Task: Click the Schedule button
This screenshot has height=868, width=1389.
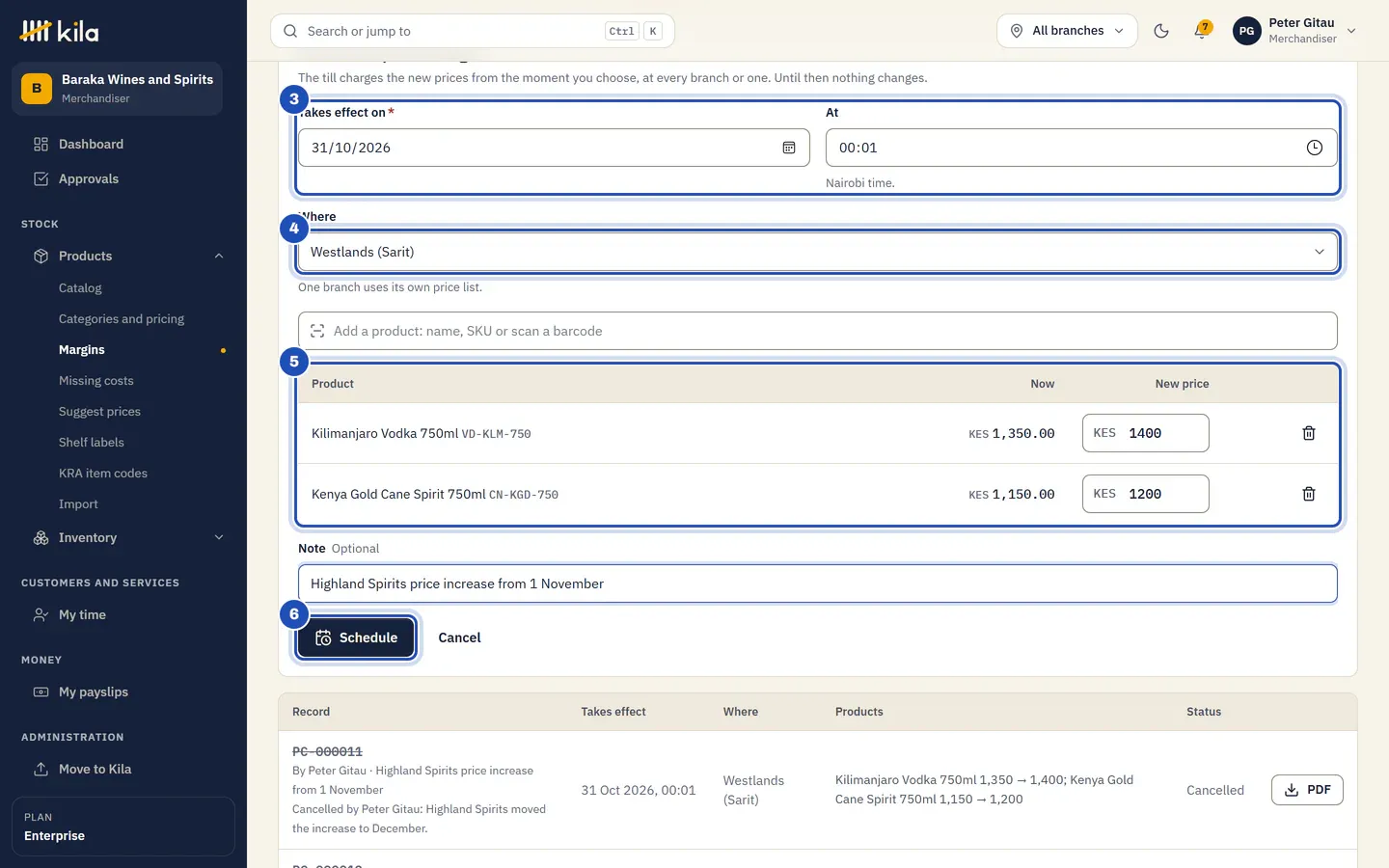Action: [x=356, y=637]
